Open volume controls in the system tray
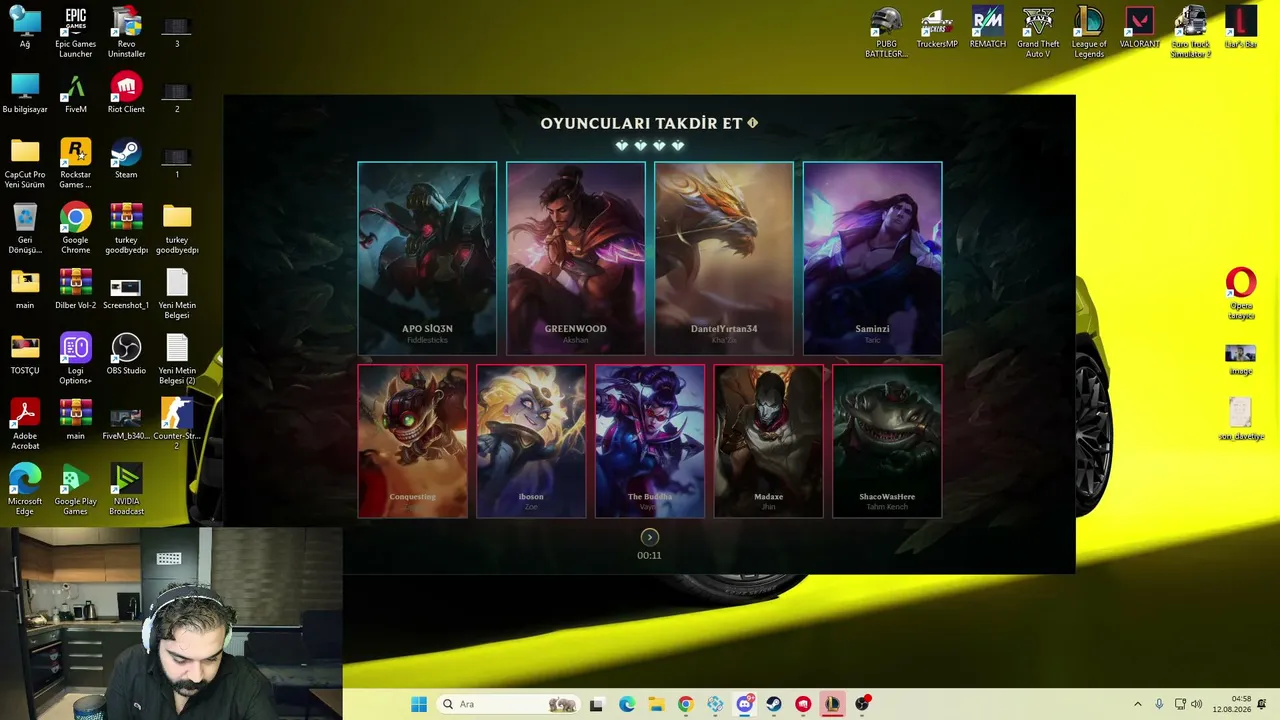The height and width of the screenshot is (720, 1280). [1196, 704]
